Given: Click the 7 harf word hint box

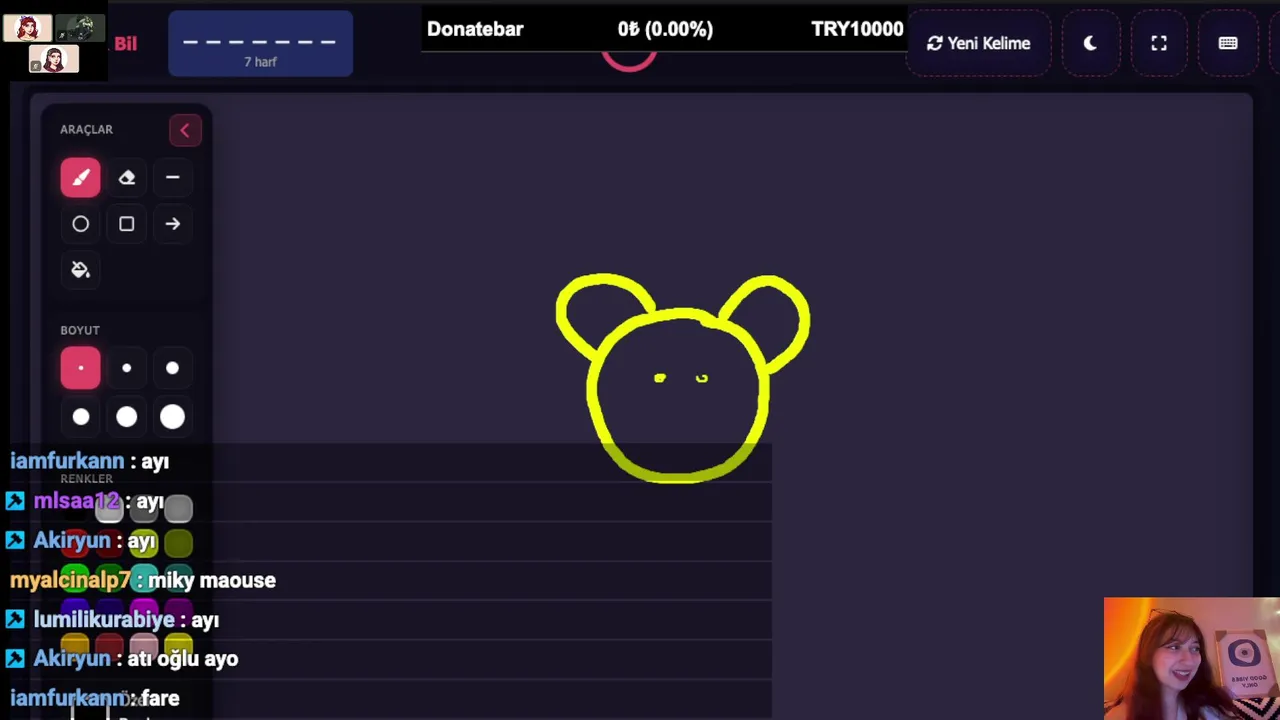Looking at the screenshot, I should click(x=260, y=44).
